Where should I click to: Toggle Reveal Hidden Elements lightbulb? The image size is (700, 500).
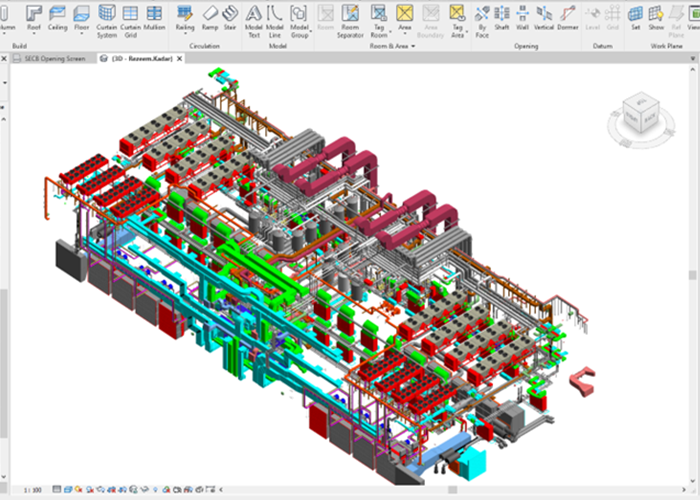155,489
